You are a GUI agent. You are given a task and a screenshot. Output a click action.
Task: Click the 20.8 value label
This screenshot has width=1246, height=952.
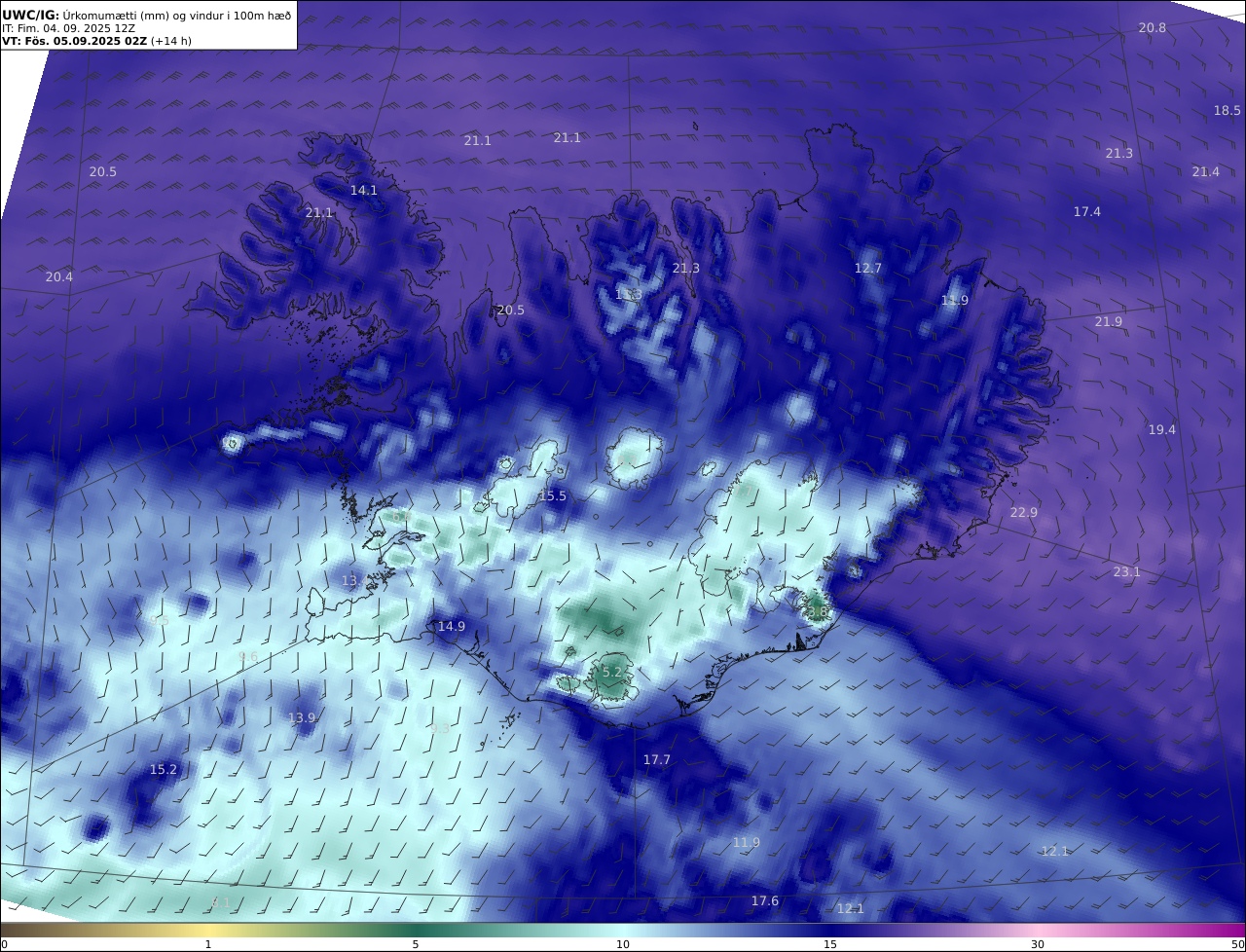(1153, 28)
